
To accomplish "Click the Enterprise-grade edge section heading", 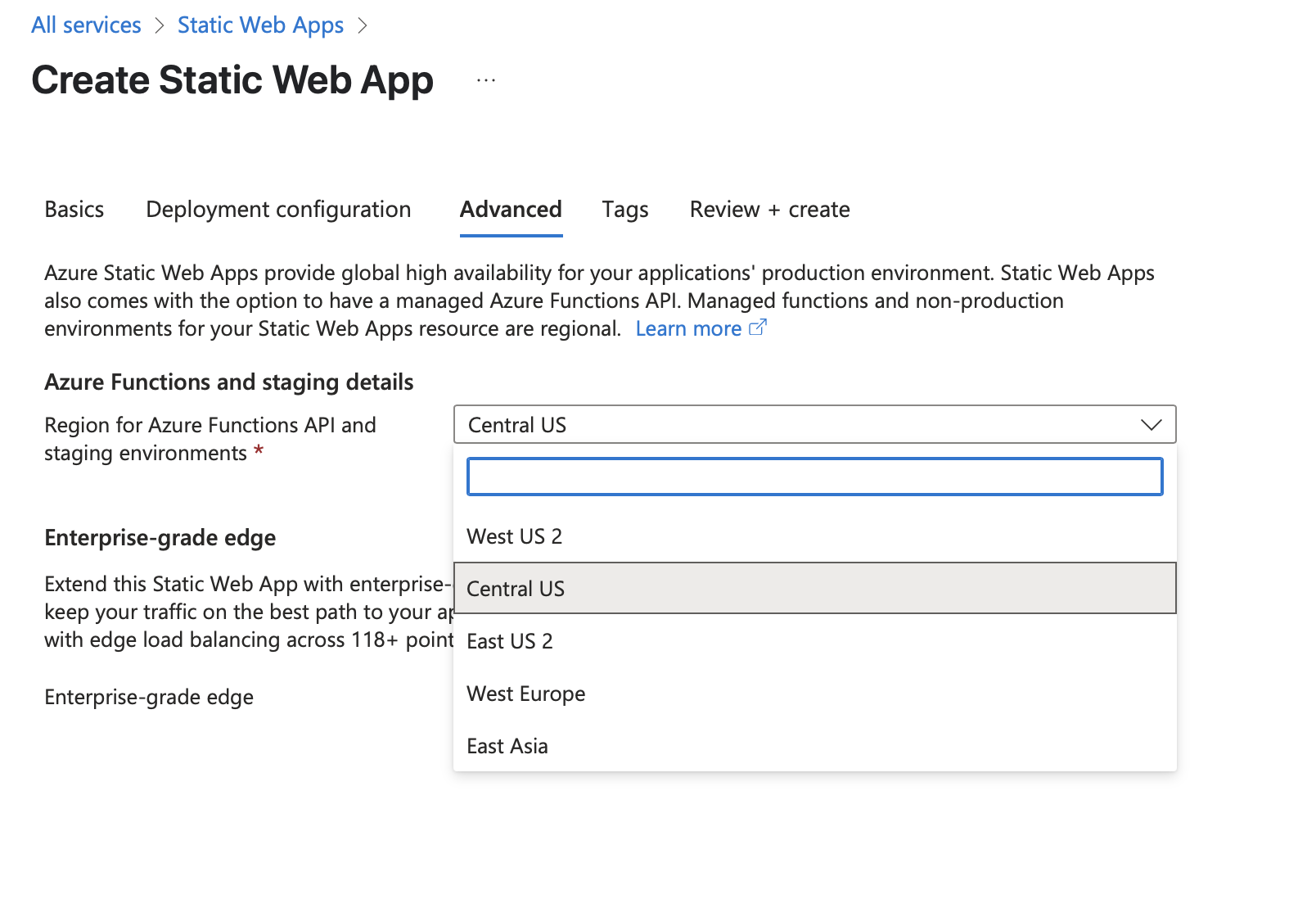I will pos(160,538).
